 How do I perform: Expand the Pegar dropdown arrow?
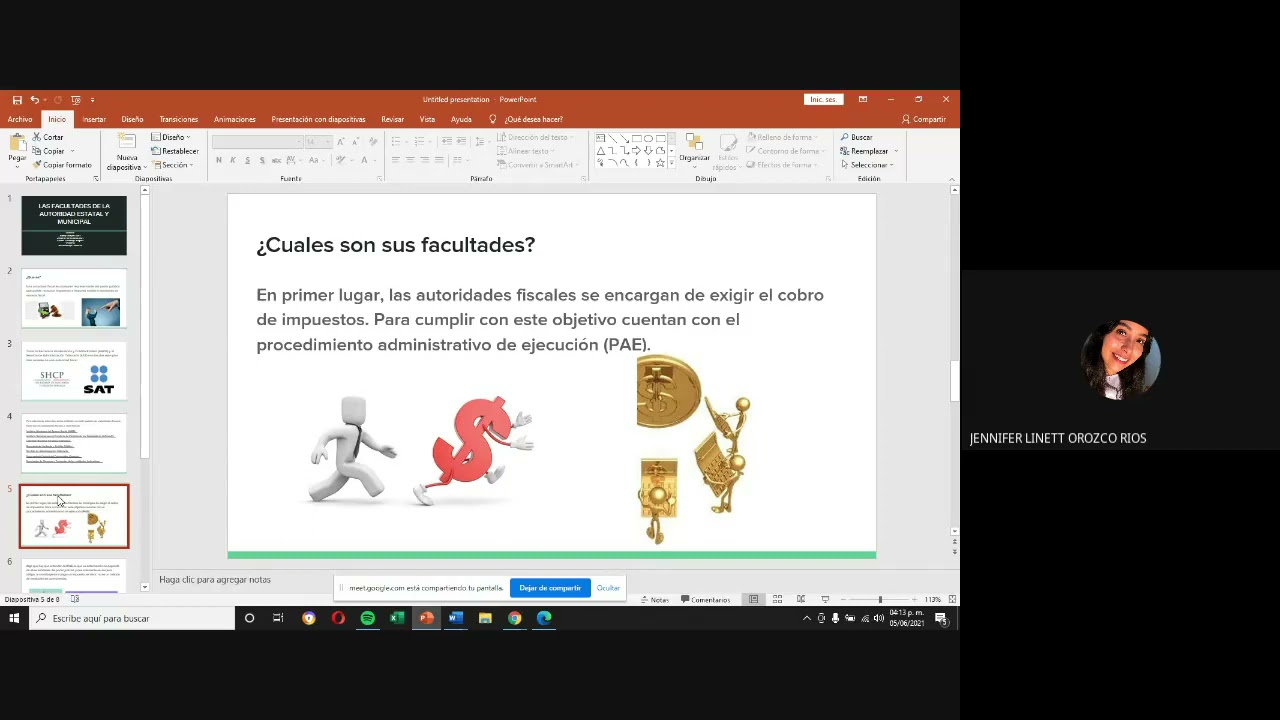click(17, 166)
